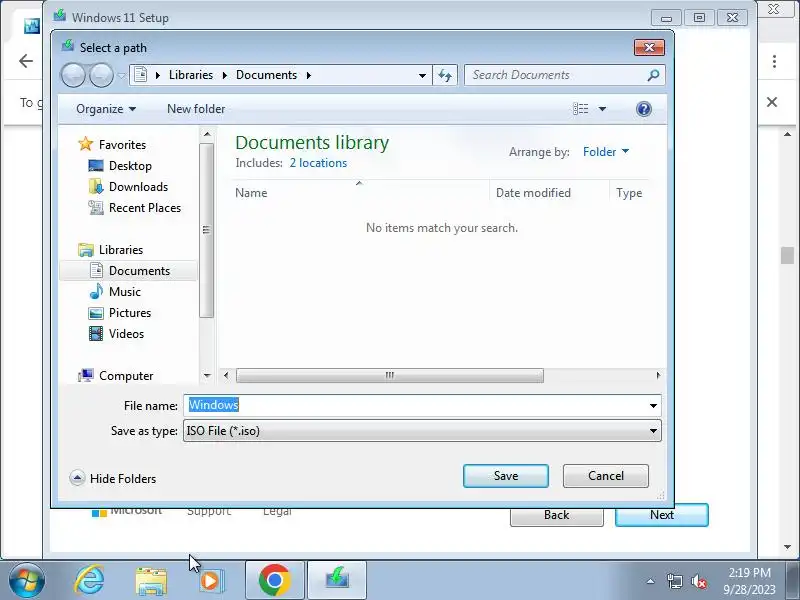Click the network tray icon
This screenshot has width=800, height=600.
[674, 581]
